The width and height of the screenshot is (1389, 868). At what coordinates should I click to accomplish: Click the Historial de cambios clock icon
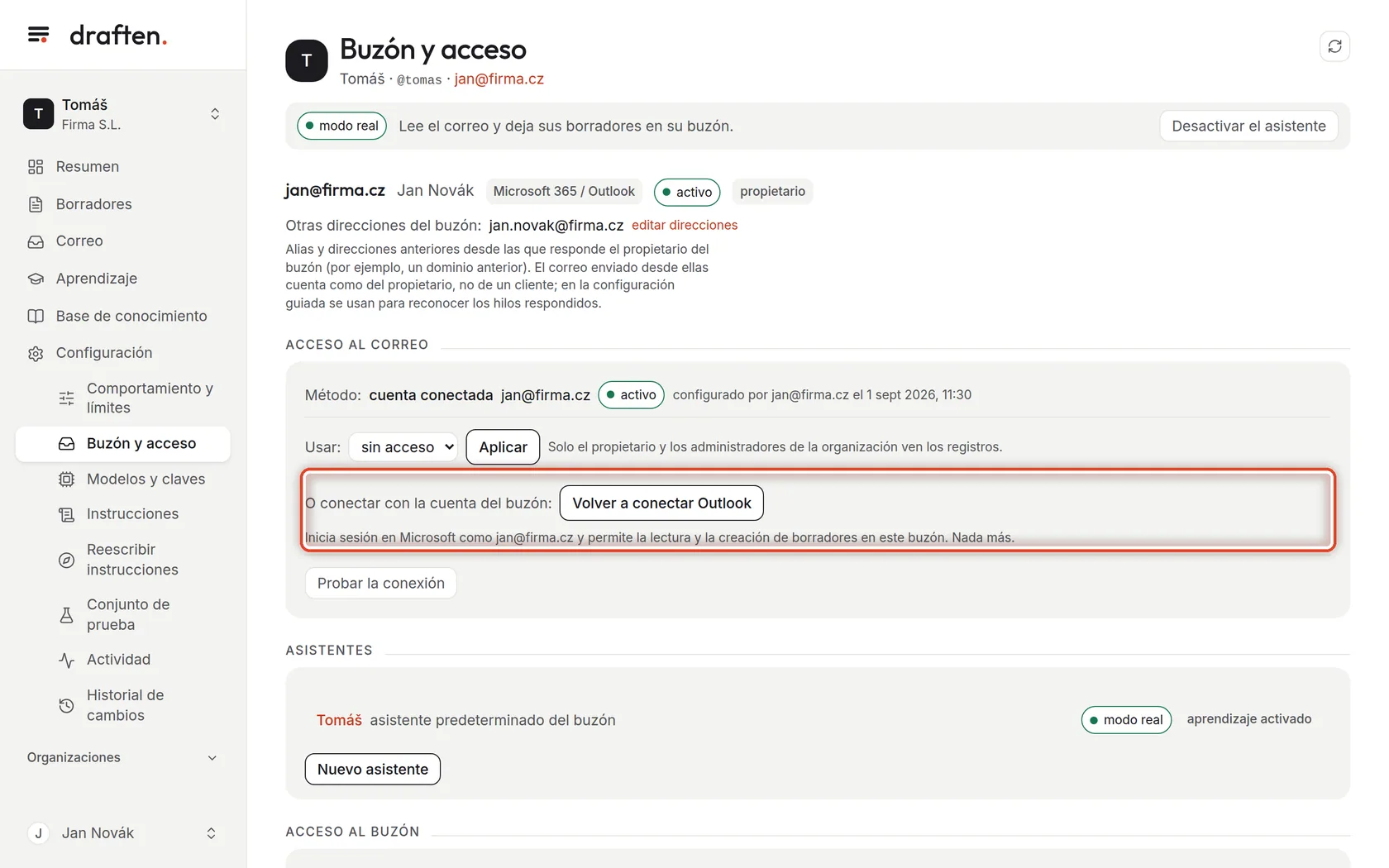point(67,706)
